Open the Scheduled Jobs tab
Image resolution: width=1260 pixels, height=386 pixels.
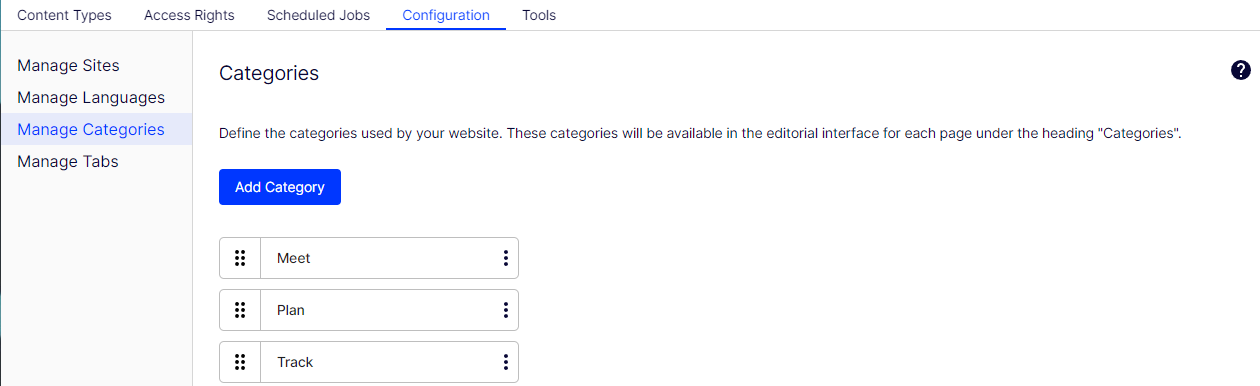tap(318, 15)
